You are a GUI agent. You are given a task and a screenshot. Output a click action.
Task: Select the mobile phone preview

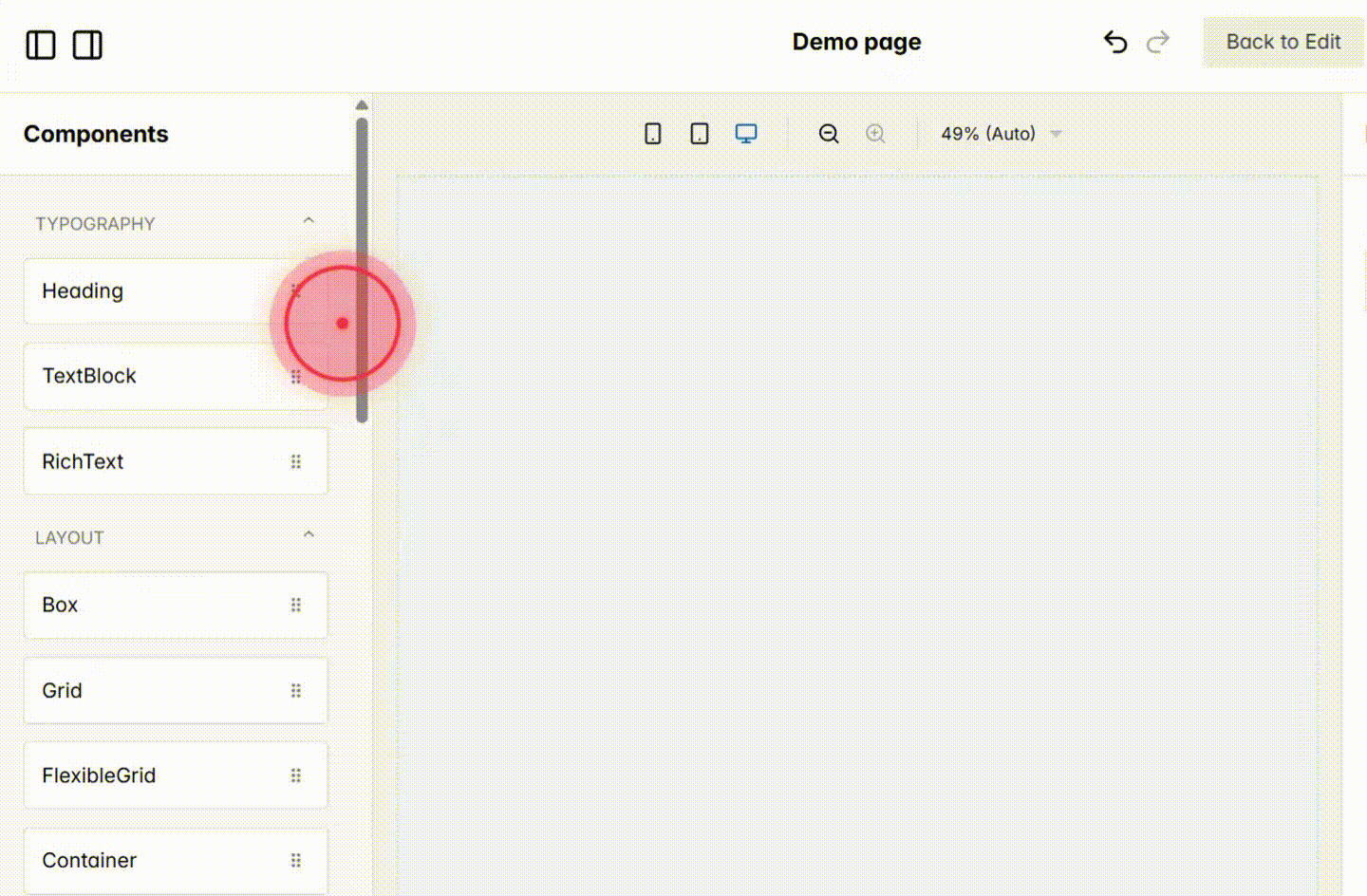652,134
